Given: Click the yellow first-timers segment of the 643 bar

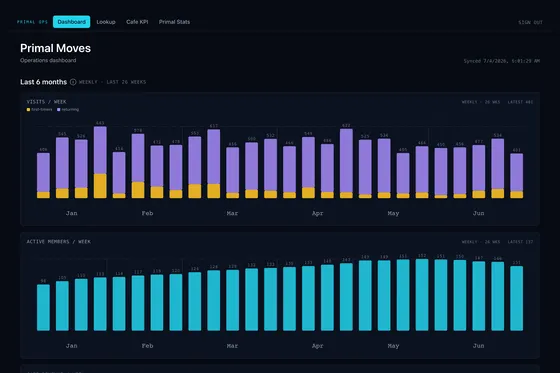Looking at the screenshot, I should 100,186.
